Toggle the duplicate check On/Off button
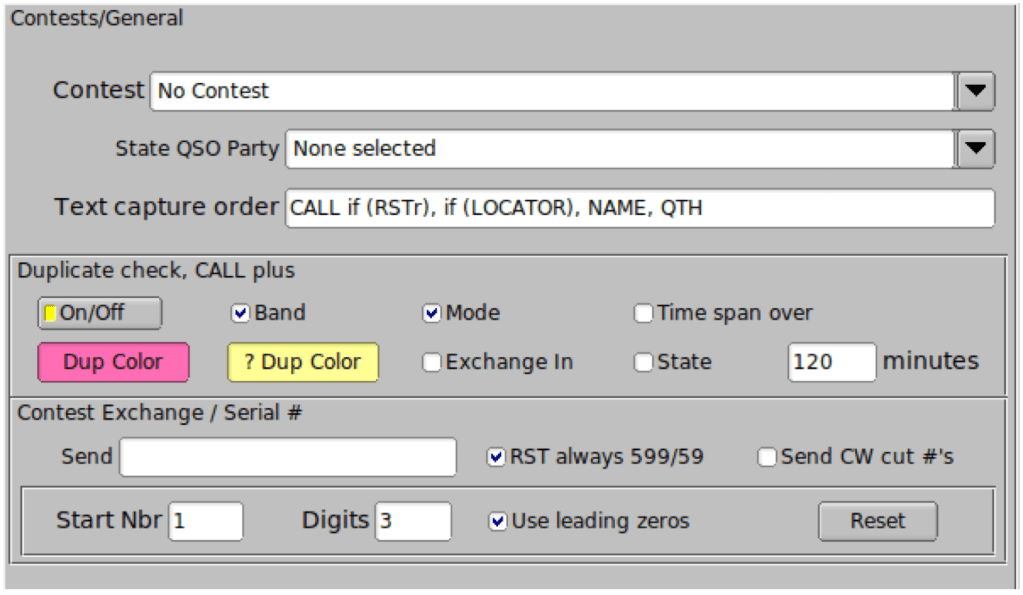The width and height of the screenshot is (1023, 595). (99, 313)
